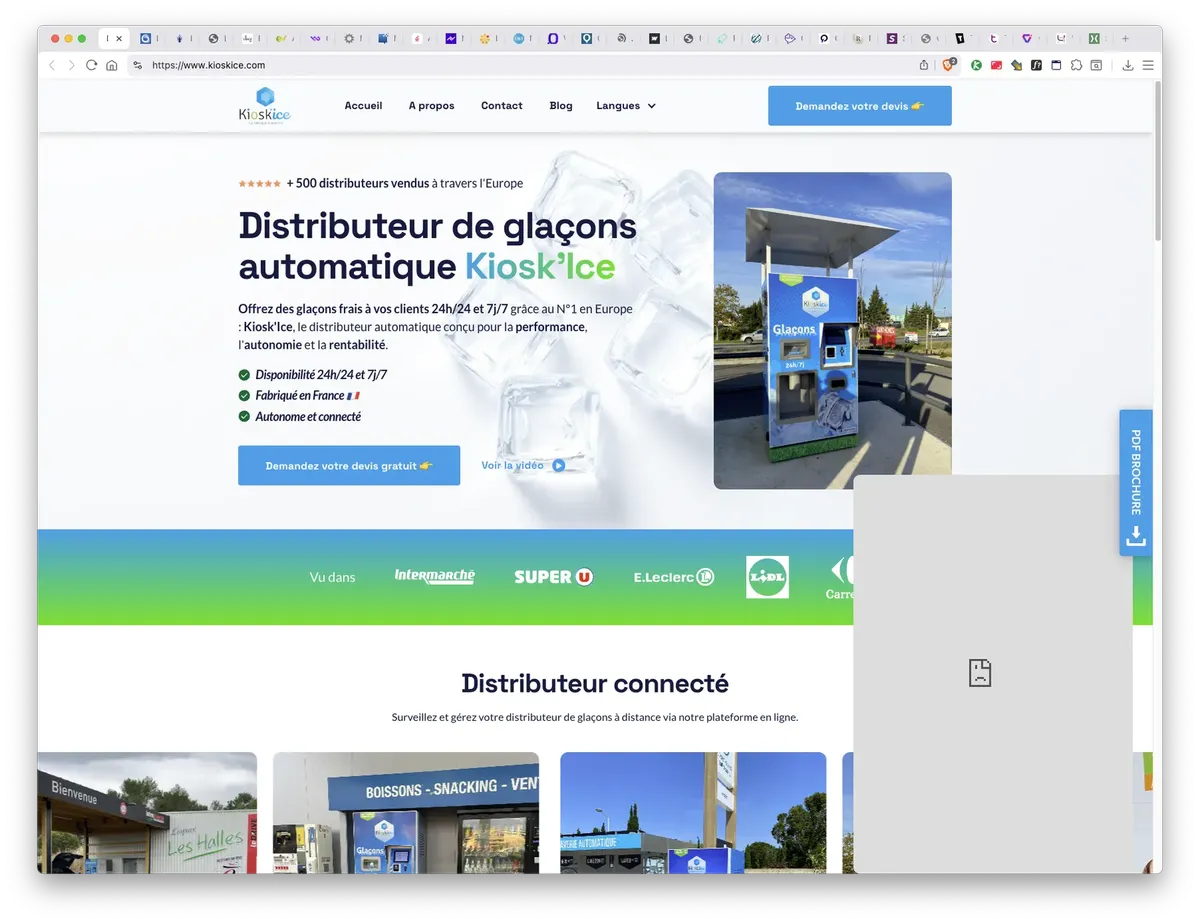Go to the Contact page
Image resolution: width=1200 pixels, height=923 pixels.
pos(502,106)
